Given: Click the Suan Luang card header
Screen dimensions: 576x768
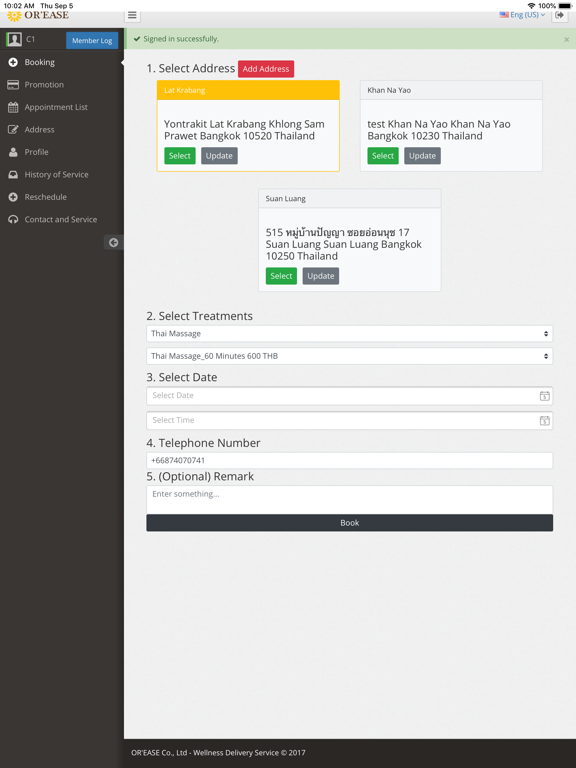Looking at the screenshot, I should (x=349, y=198).
